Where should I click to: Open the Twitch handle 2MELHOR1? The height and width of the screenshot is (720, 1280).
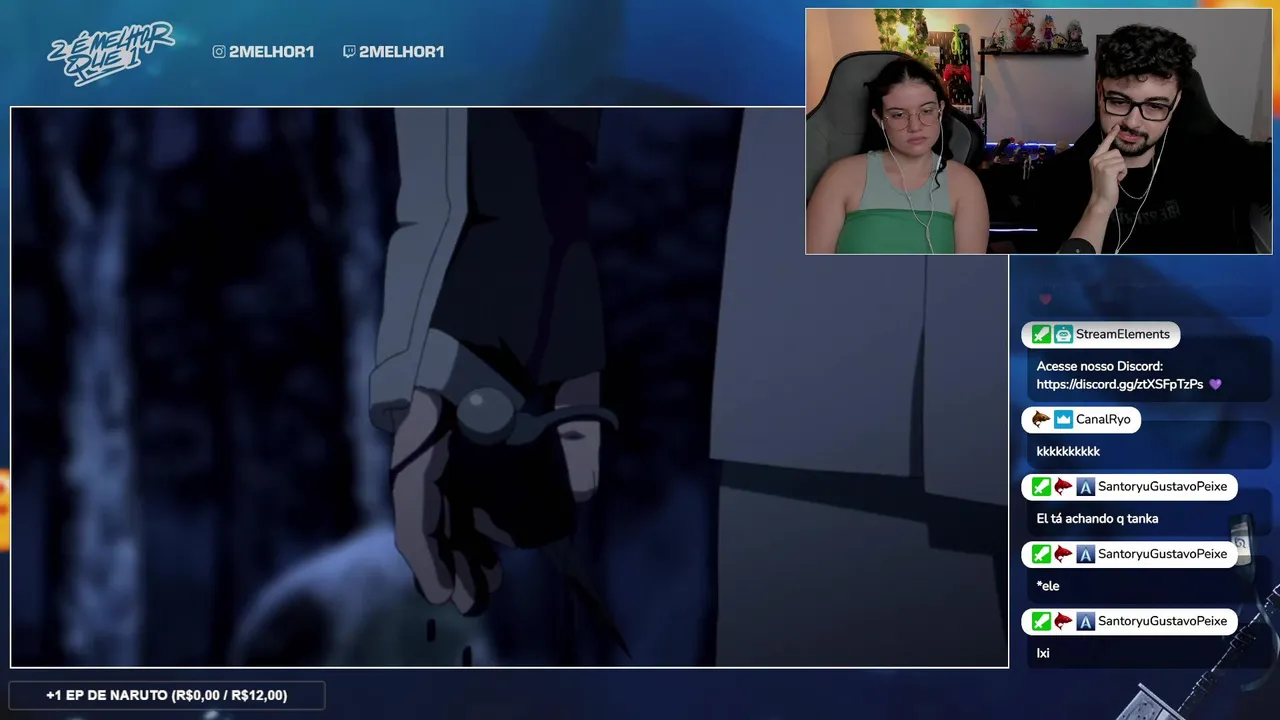401,52
